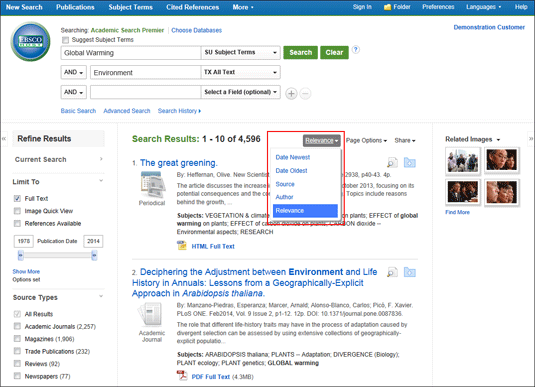Screen dimensions: 535x387
Task: Click the Periodical source type icon
Action: pyautogui.click(x=153, y=185)
